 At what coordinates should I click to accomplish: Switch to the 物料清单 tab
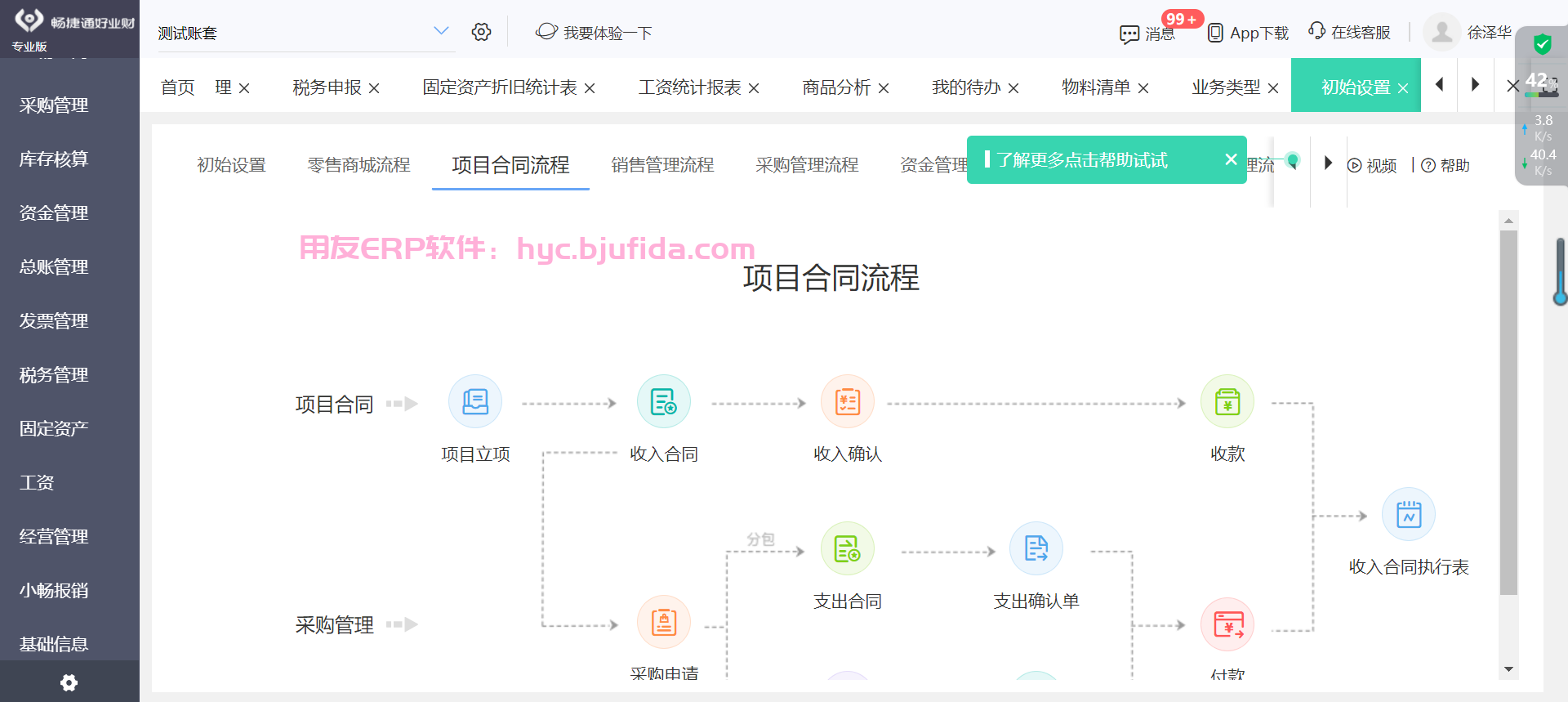tap(1096, 87)
